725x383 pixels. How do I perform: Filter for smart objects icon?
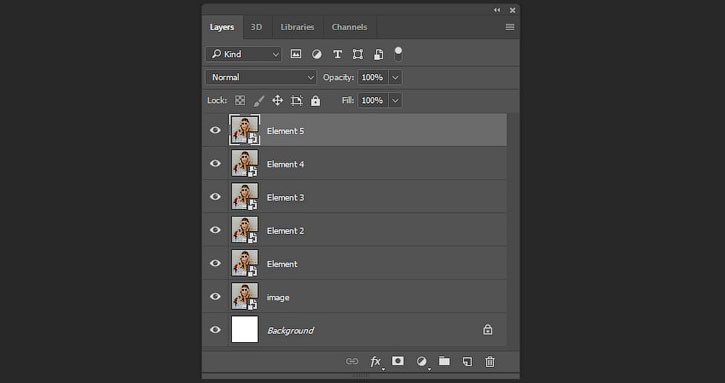[x=378, y=54]
